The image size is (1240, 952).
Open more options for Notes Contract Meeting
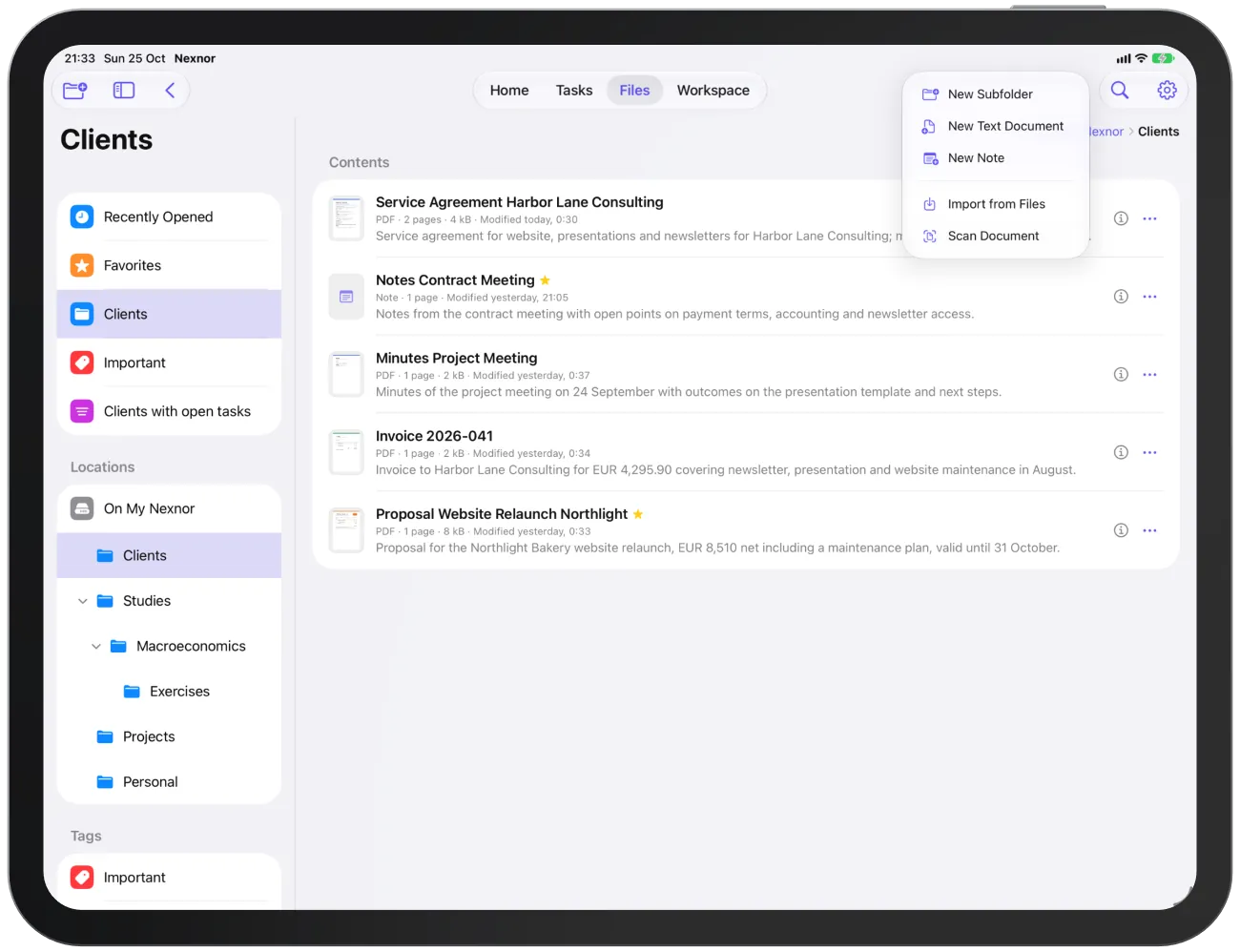1149,297
